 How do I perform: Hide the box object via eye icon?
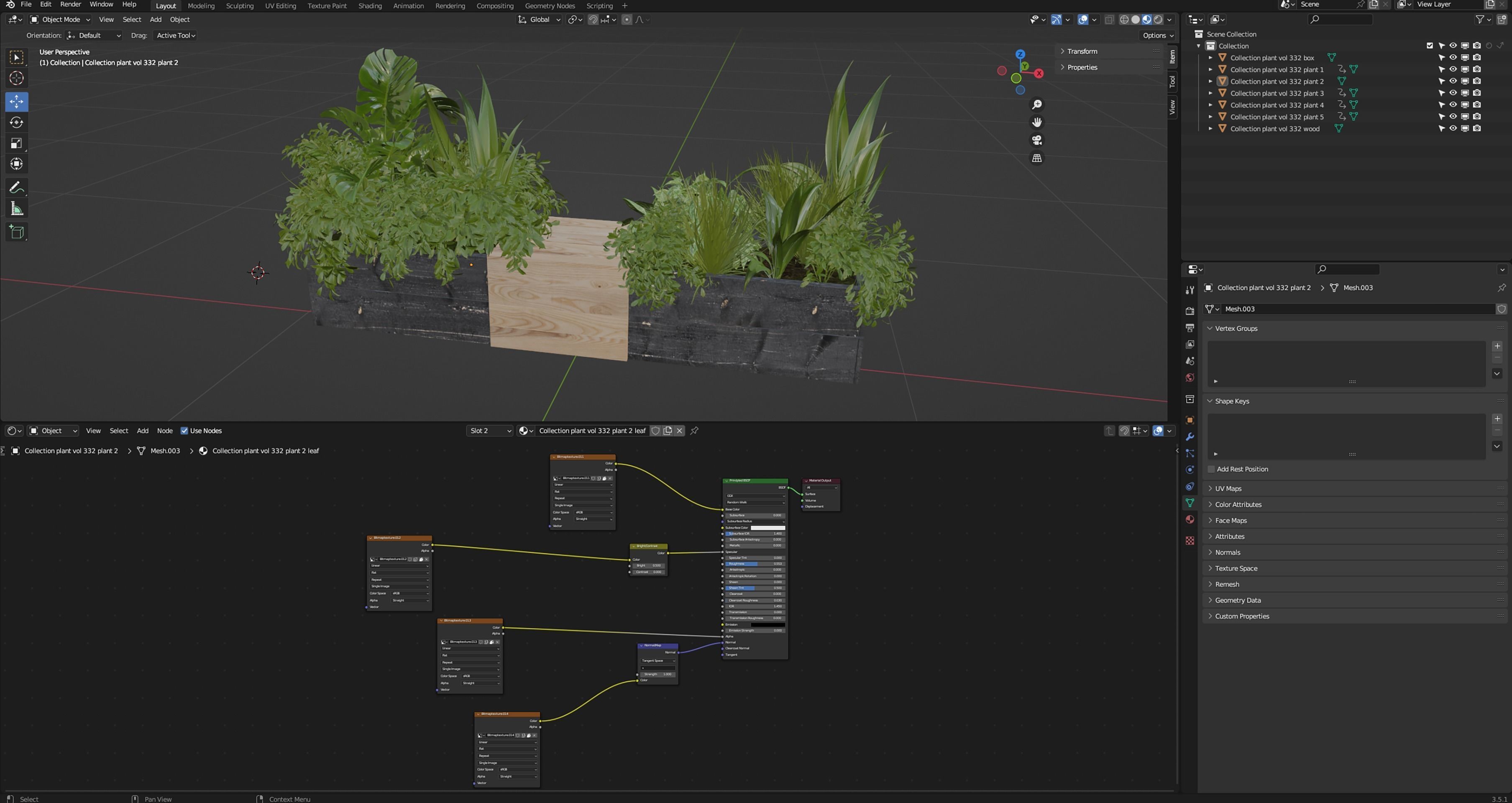click(1453, 58)
